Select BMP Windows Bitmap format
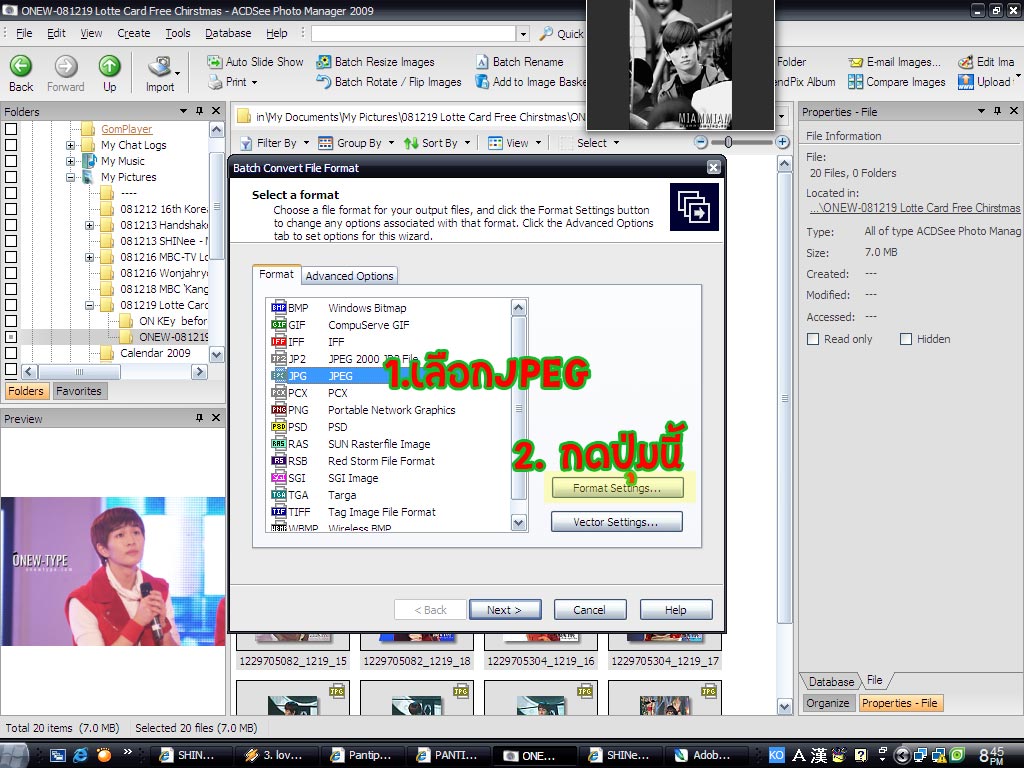Viewport: 1024px width, 768px height. [388, 308]
